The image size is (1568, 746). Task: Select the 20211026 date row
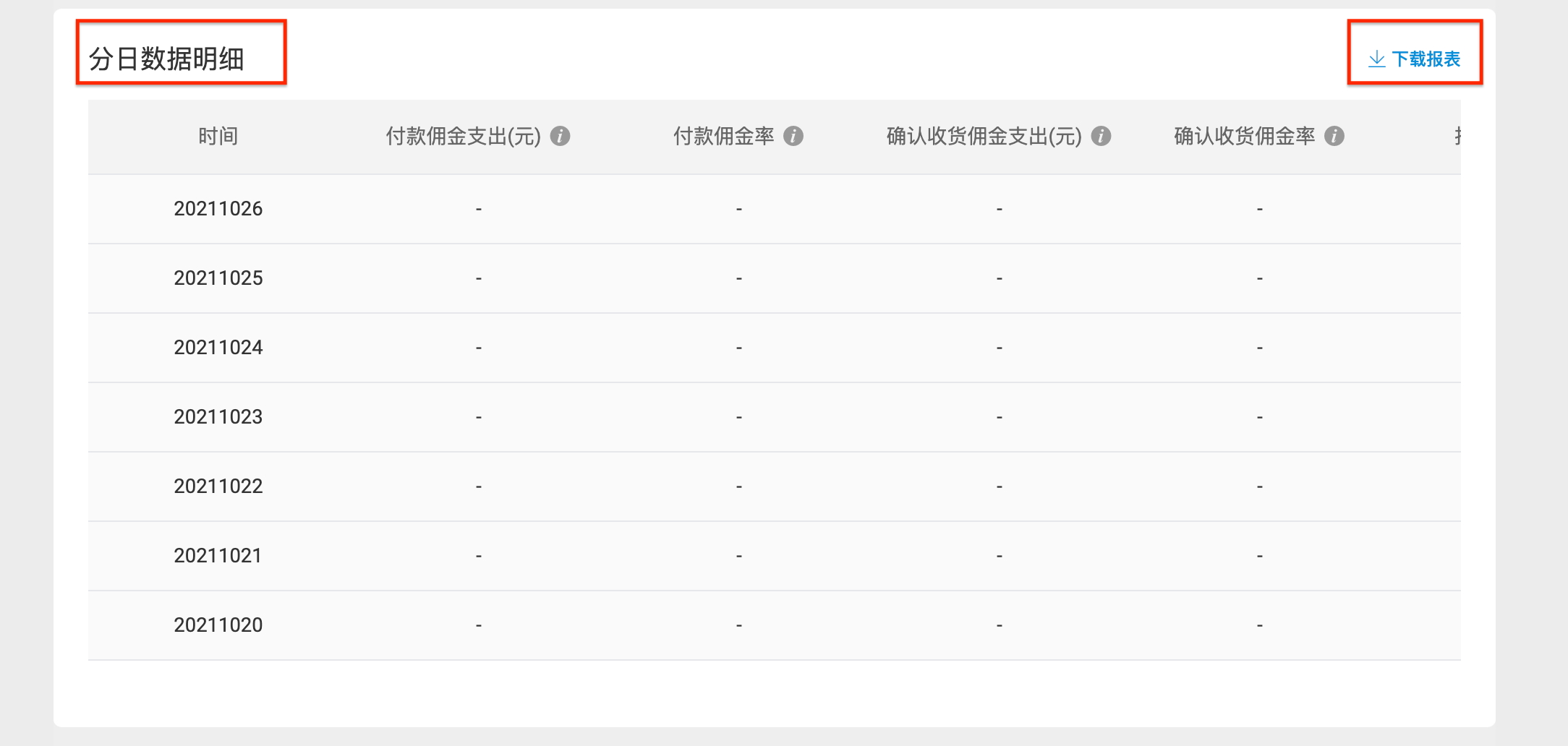[x=218, y=209]
